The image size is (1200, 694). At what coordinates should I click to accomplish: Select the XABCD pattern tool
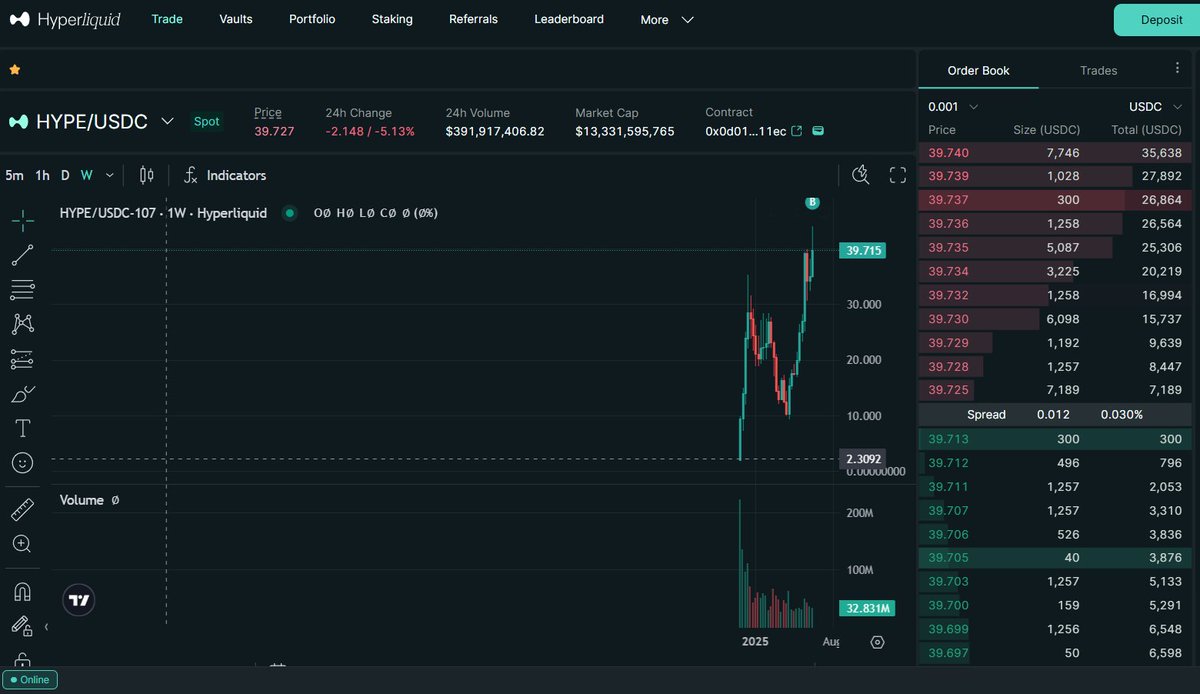[x=21, y=324]
